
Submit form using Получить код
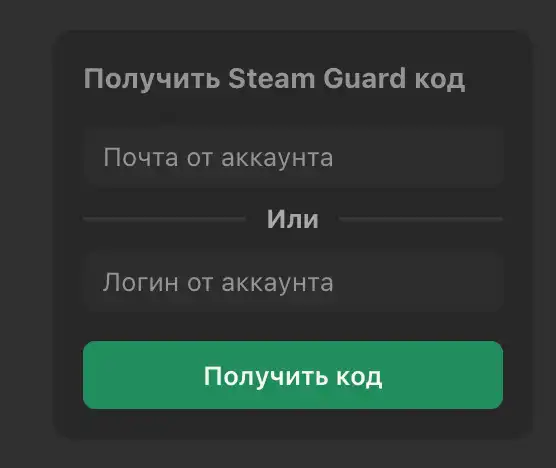(x=293, y=375)
